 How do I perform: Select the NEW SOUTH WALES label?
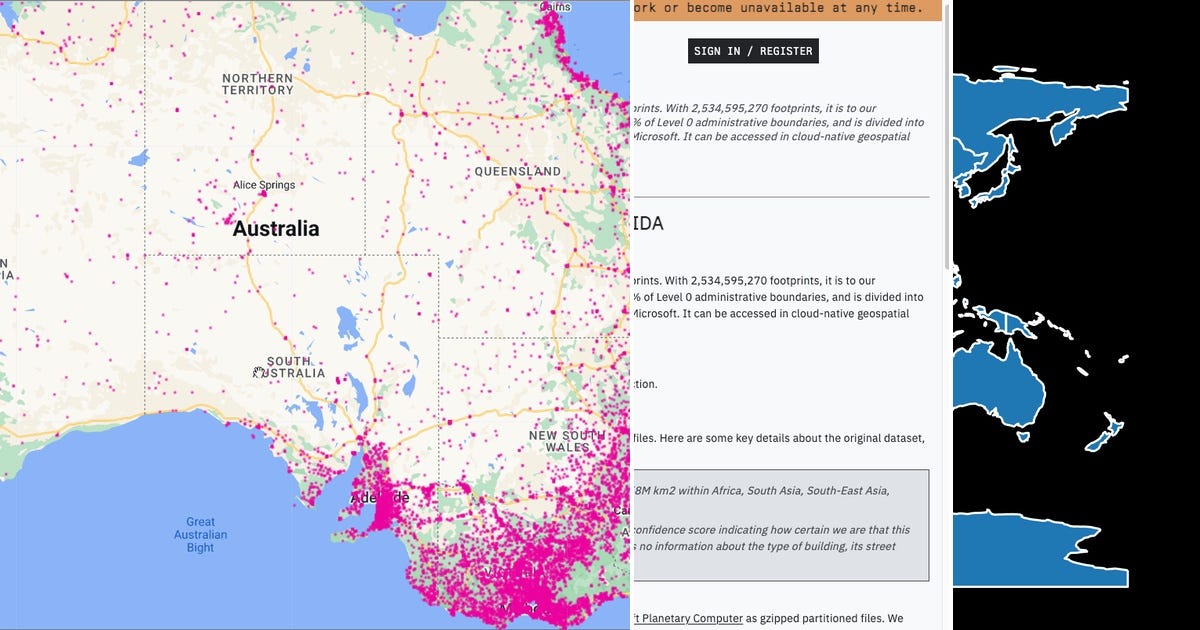point(567,441)
